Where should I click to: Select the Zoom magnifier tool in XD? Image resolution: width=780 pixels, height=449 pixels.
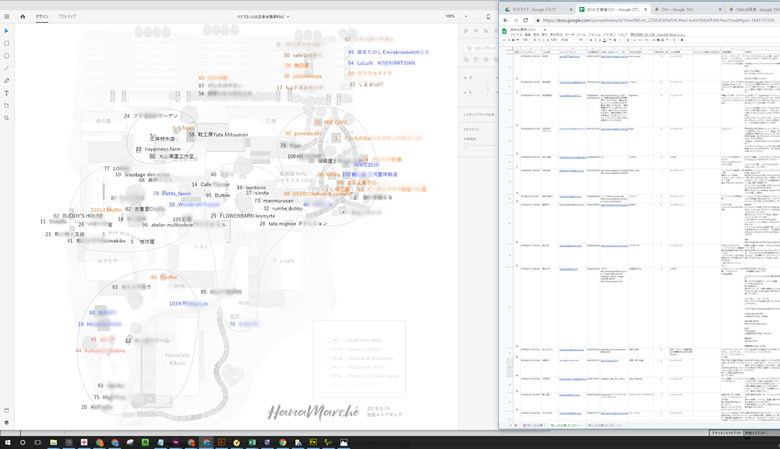(x=6, y=118)
